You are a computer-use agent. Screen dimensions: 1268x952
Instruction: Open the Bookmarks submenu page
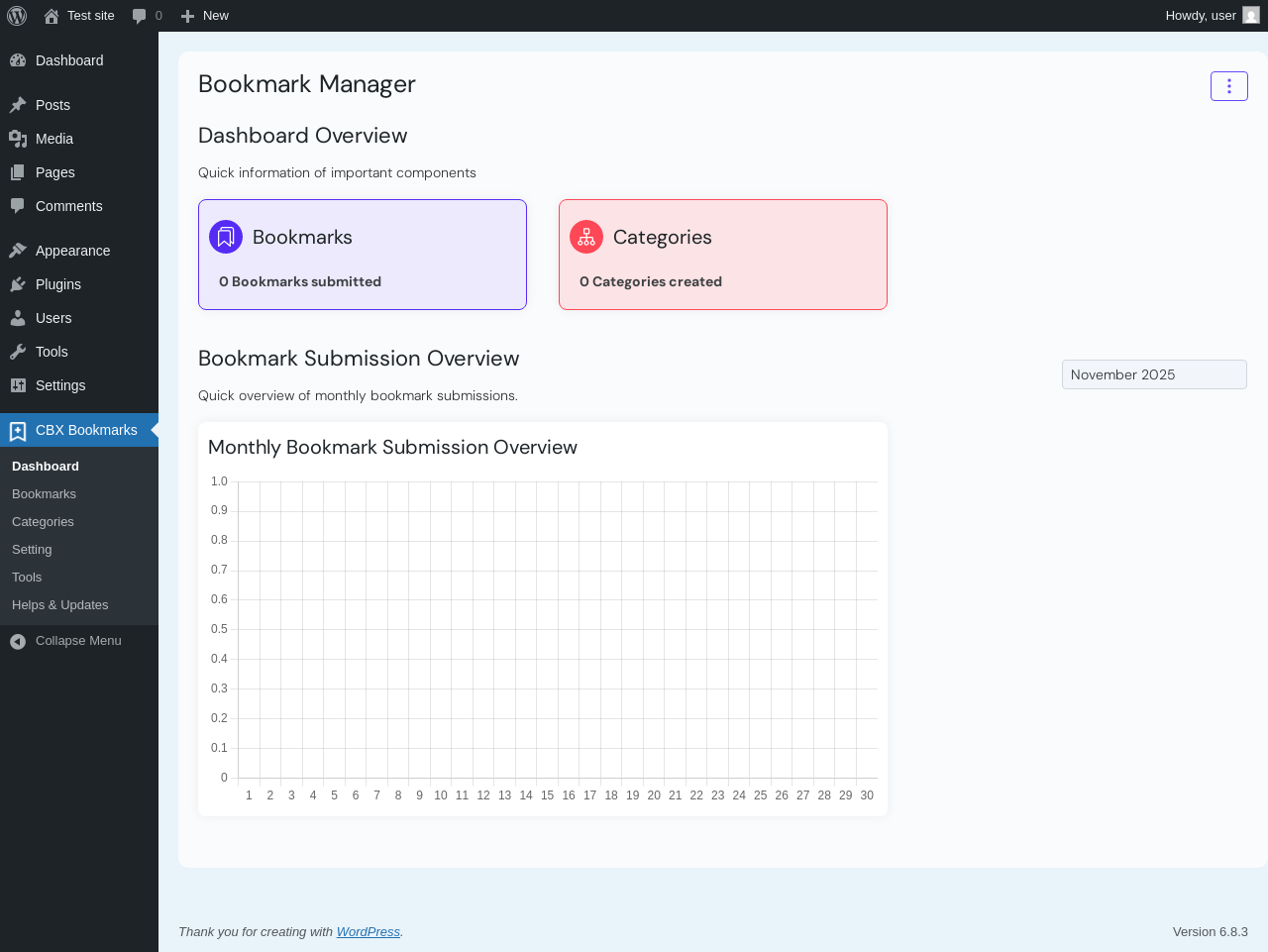(x=44, y=494)
